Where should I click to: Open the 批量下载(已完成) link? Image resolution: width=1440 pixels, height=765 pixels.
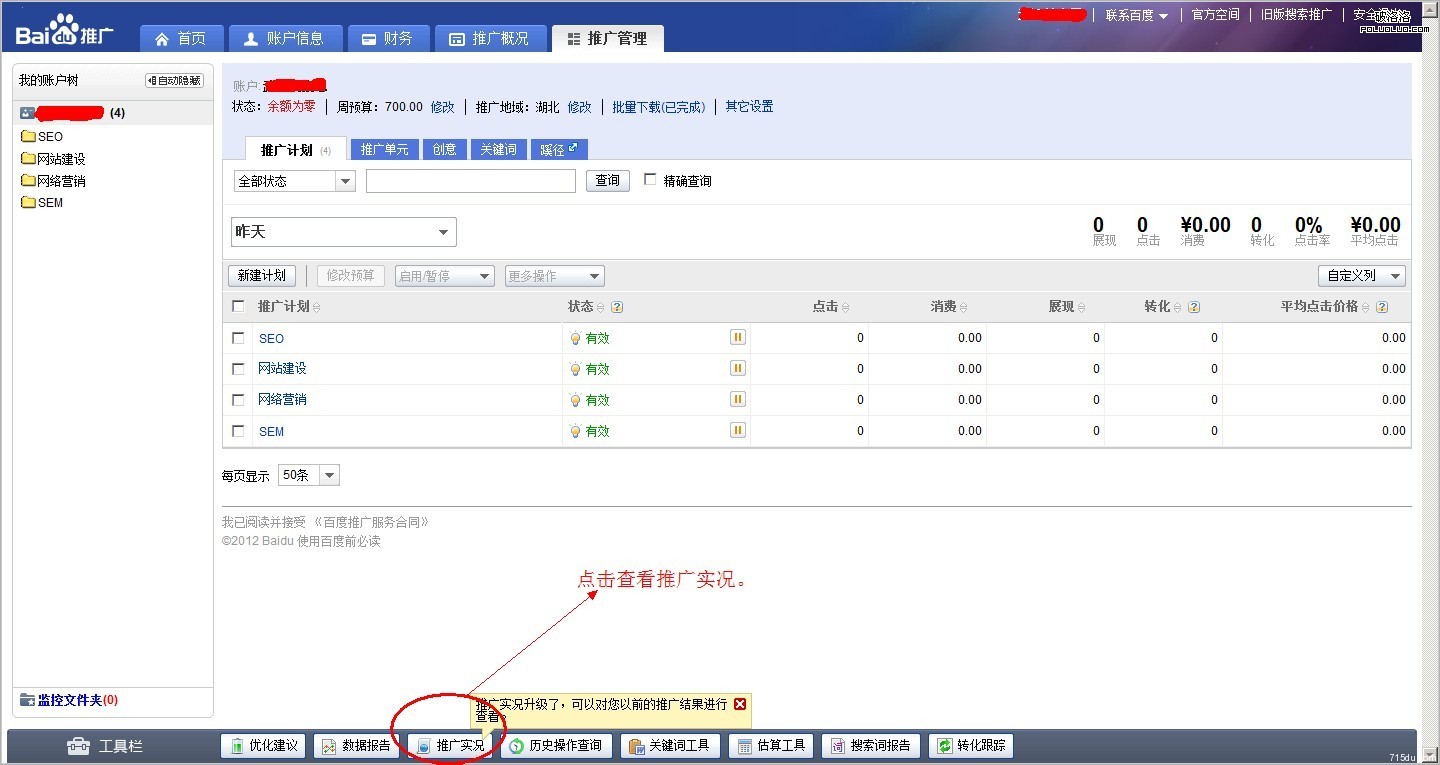(x=659, y=107)
